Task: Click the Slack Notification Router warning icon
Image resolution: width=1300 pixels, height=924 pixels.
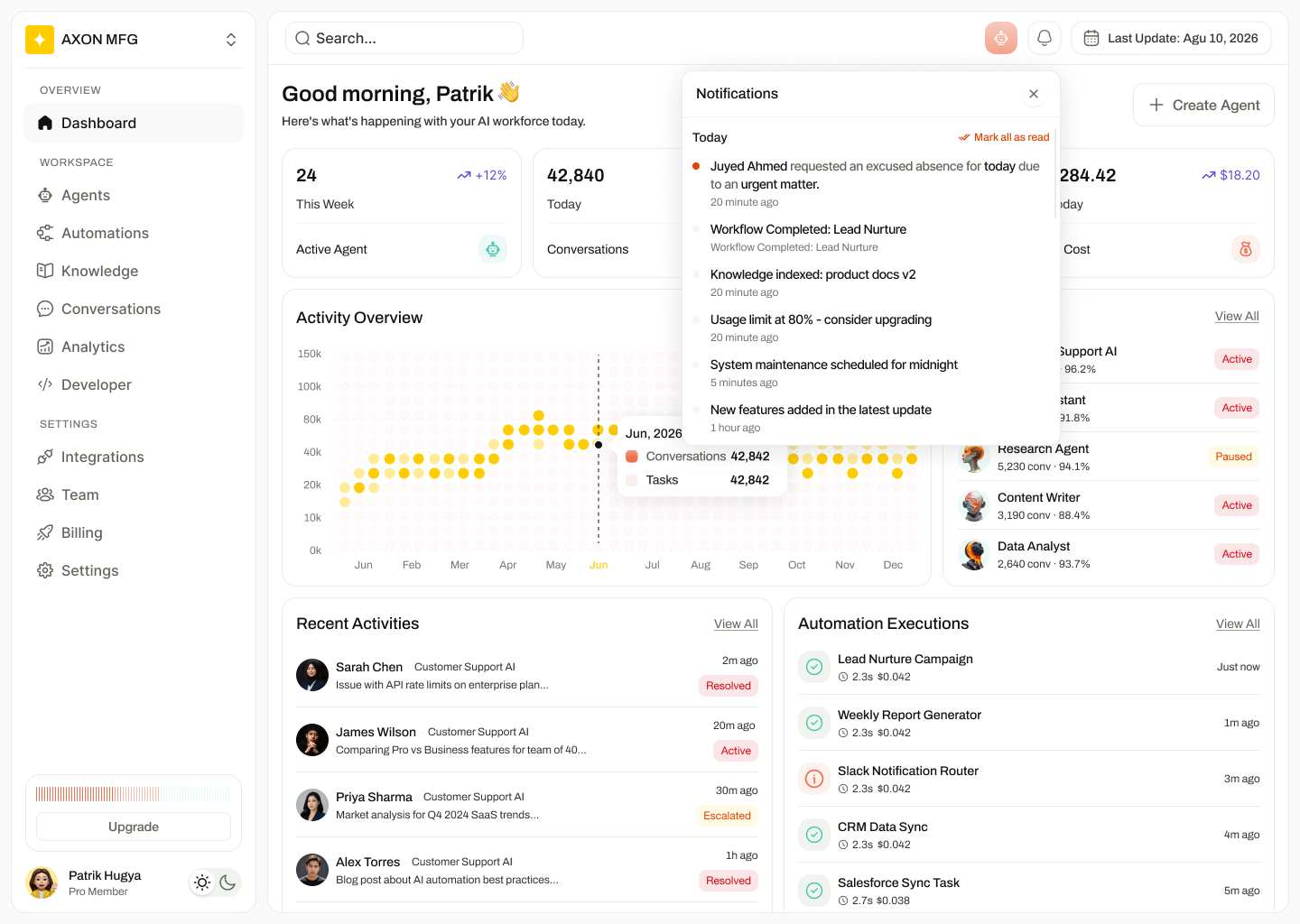Action: (814, 779)
